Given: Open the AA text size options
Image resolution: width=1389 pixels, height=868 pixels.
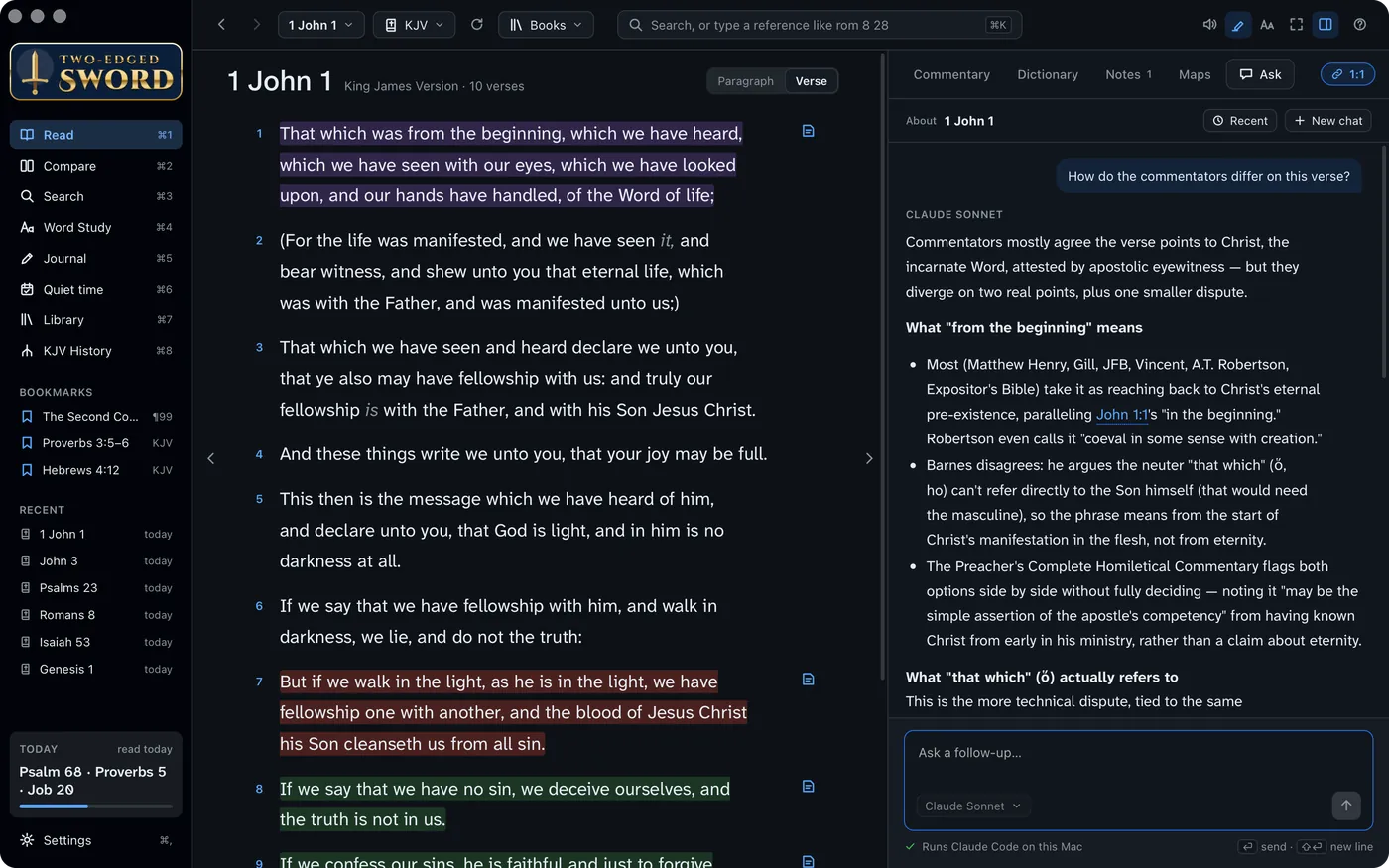Looking at the screenshot, I should point(1267,25).
